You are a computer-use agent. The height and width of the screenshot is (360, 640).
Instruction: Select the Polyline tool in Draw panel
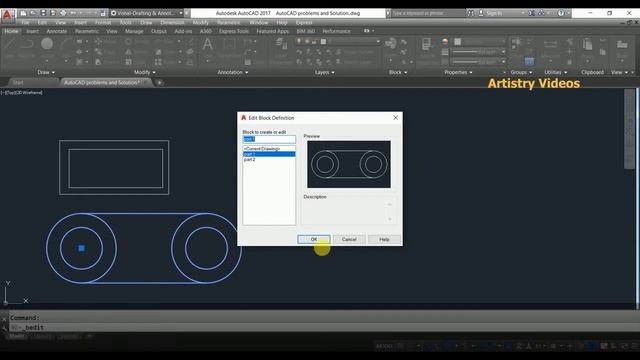27,45
